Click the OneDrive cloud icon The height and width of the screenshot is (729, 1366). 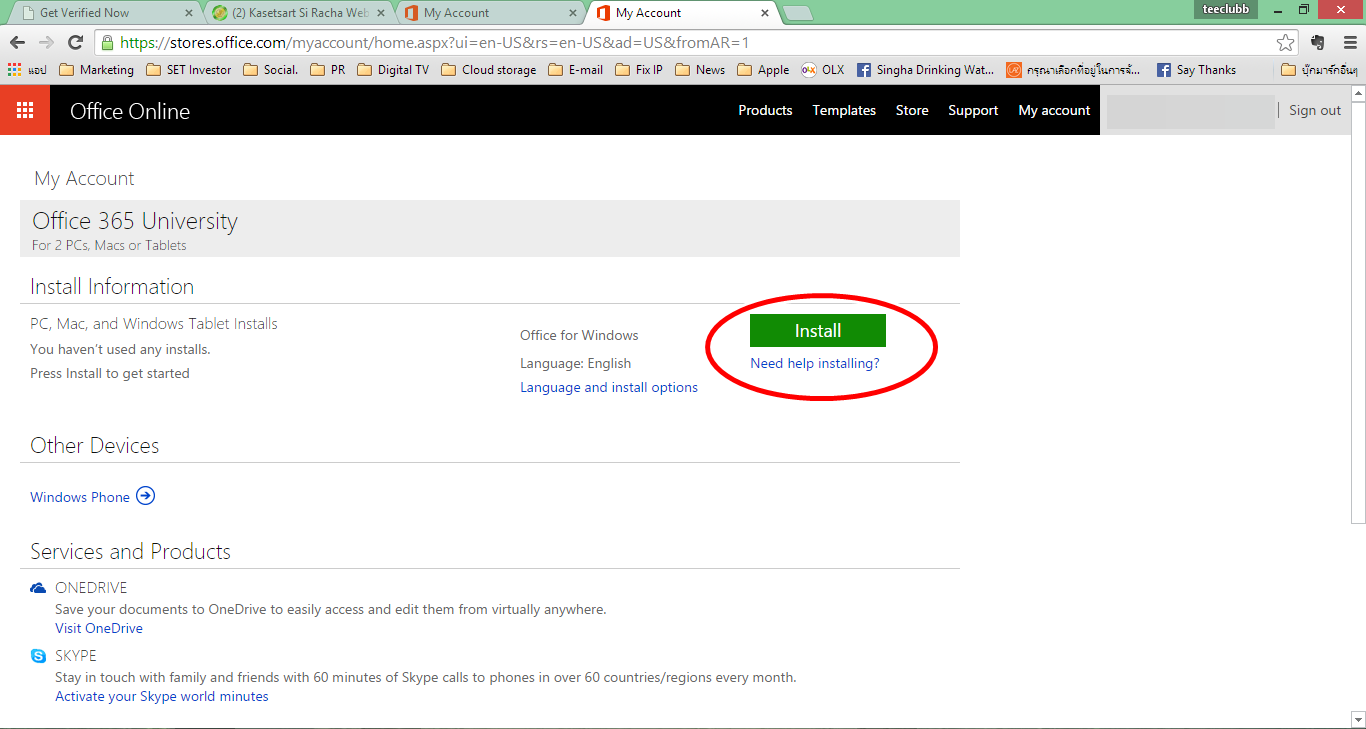pyautogui.click(x=38, y=588)
